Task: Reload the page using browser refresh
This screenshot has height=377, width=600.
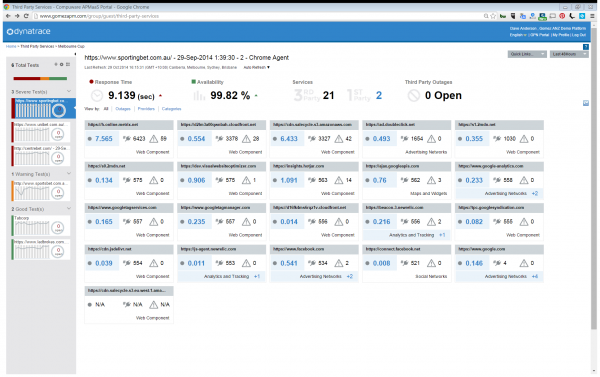Action: coord(26,16)
